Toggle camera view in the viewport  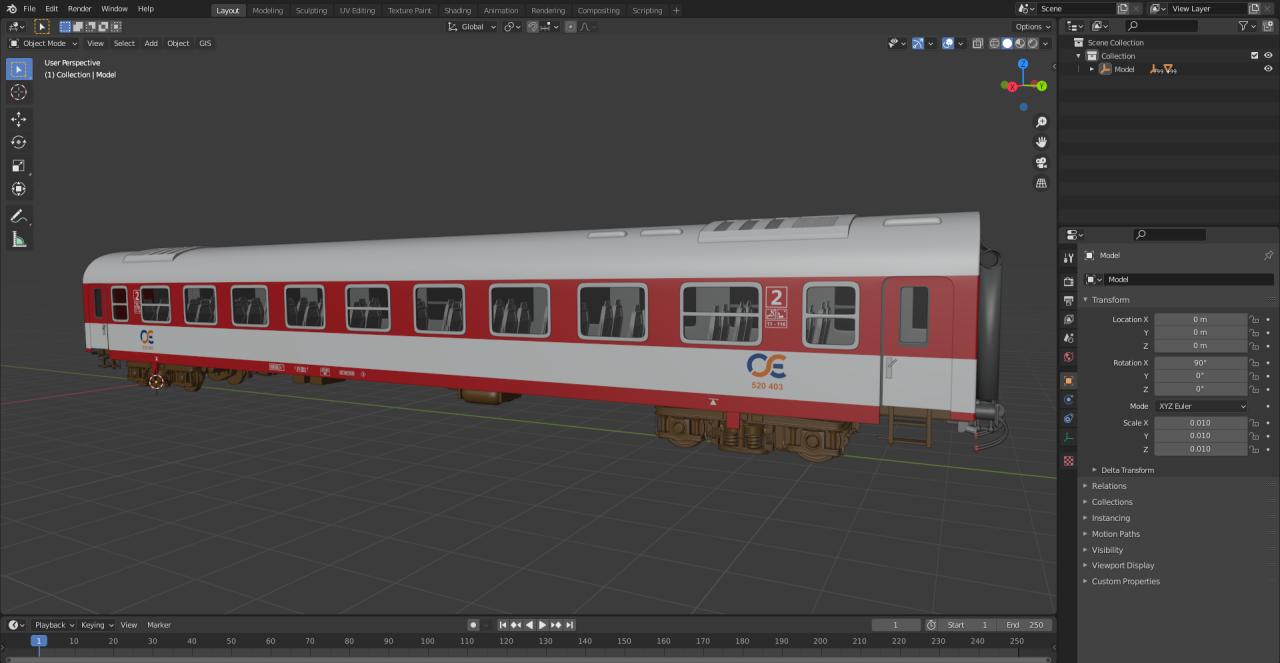point(1041,163)
